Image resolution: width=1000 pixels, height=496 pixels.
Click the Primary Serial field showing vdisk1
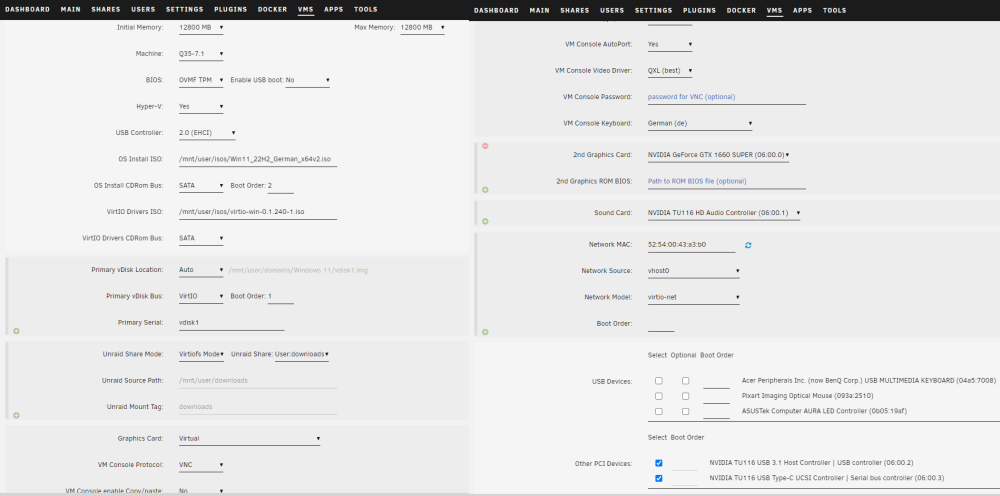click(232, 323)
